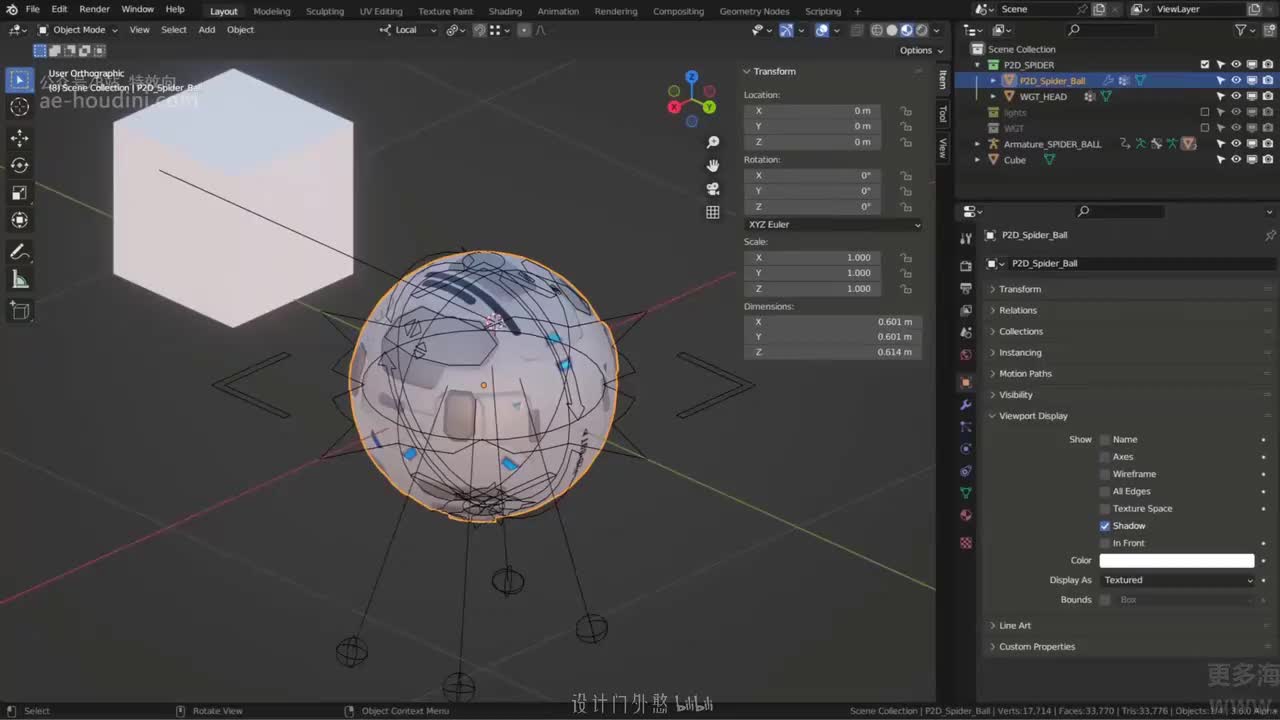Select the Cursor tool in toolbar

coord(20,107)
